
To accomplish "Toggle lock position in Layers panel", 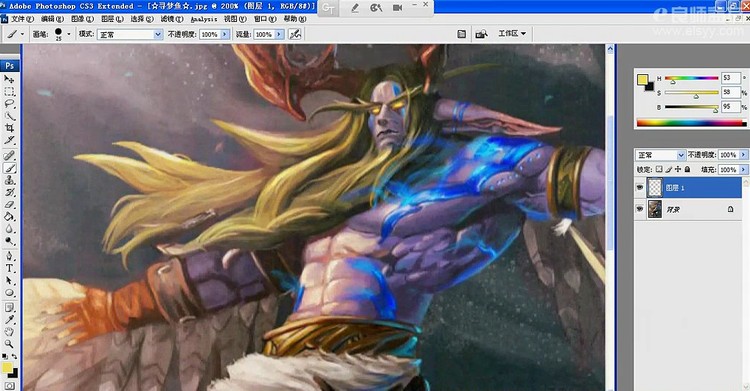I will point(678,169).
